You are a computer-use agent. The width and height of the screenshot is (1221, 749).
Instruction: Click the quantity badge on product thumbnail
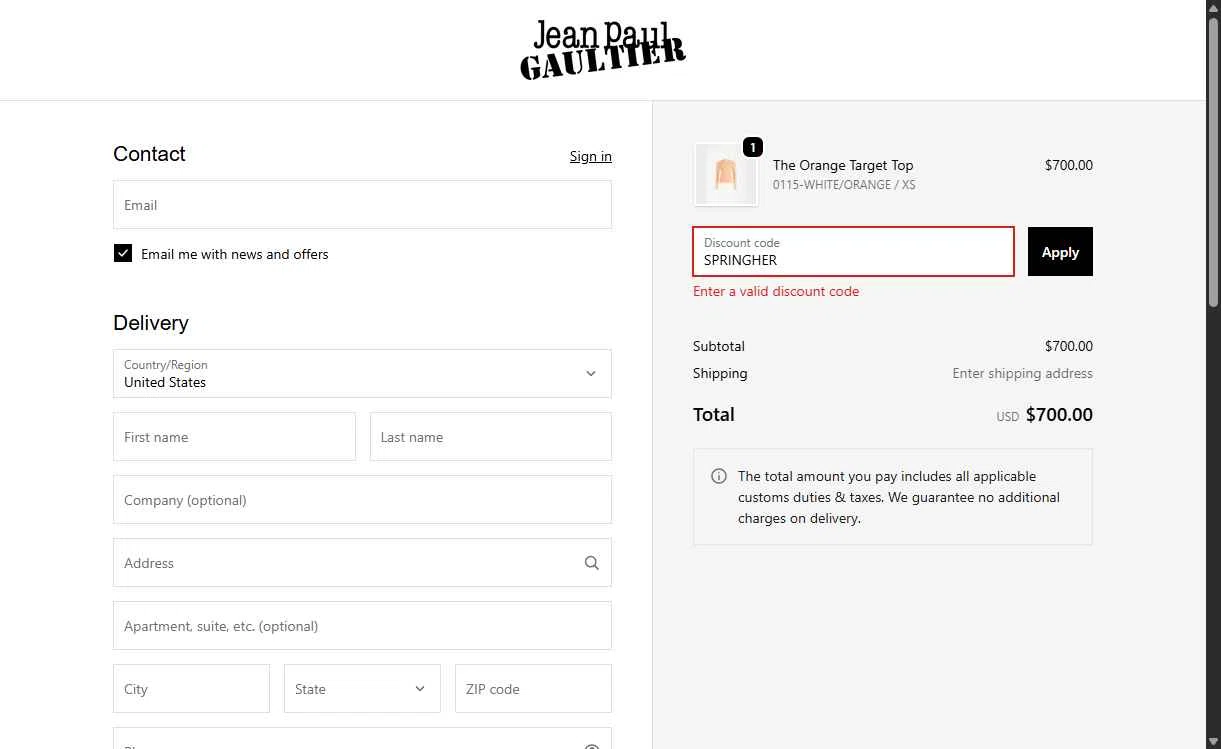[x=753, y=147]
